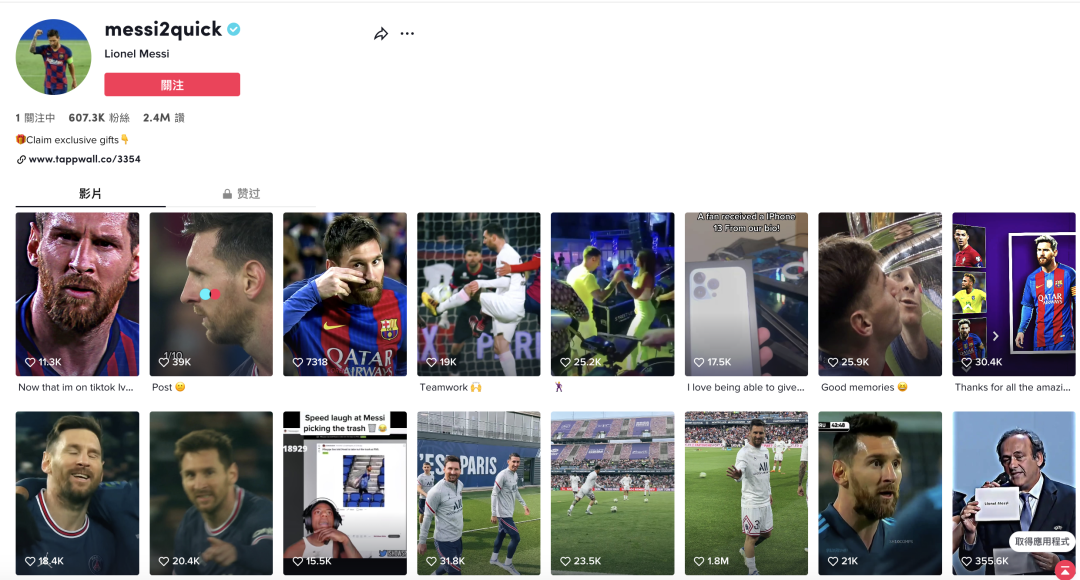Follow the account with the red 關注 button
1080x580 pixels.
pos(172,85)
